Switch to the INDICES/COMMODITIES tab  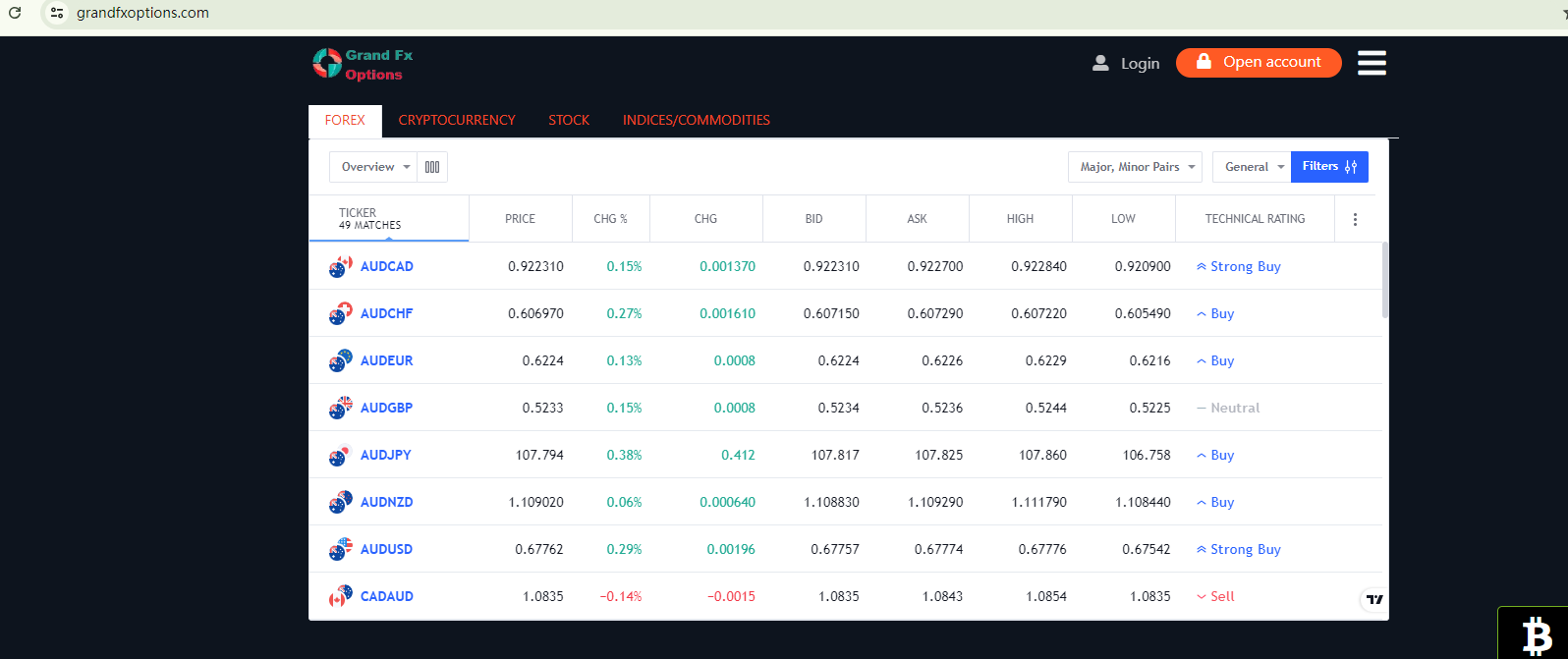click(696, 120)
